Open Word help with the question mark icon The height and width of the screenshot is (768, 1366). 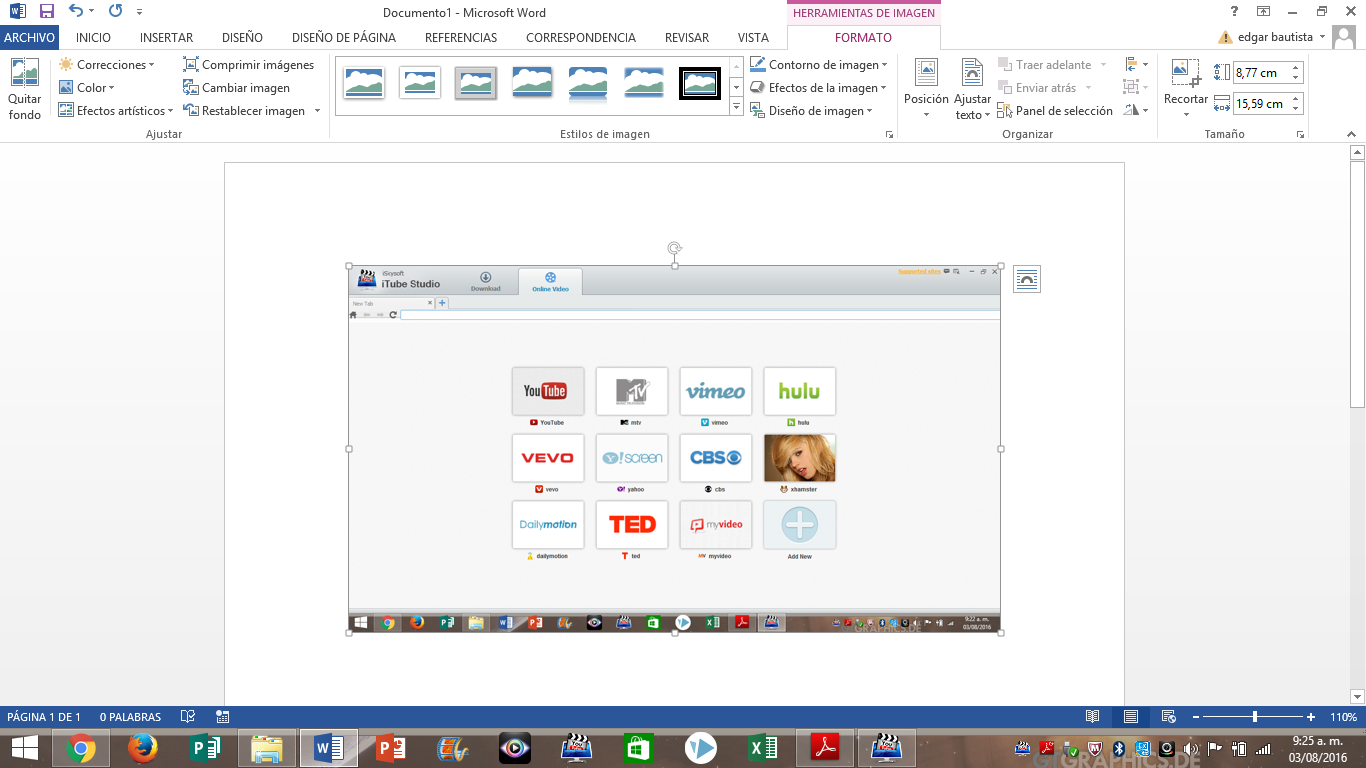1234,11
